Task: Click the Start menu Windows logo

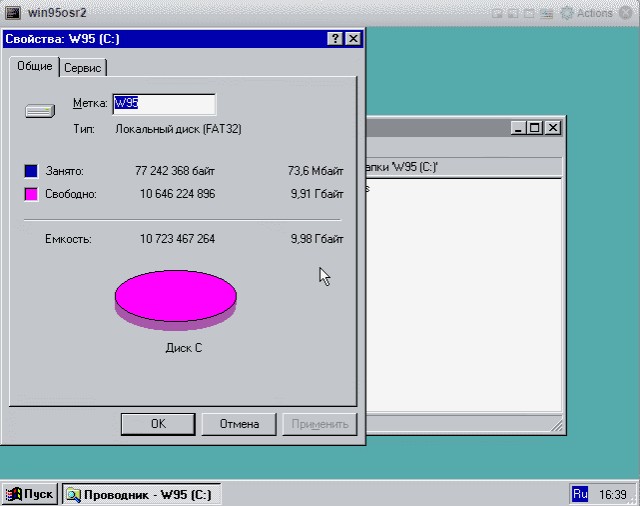Action: click(14, 494)
